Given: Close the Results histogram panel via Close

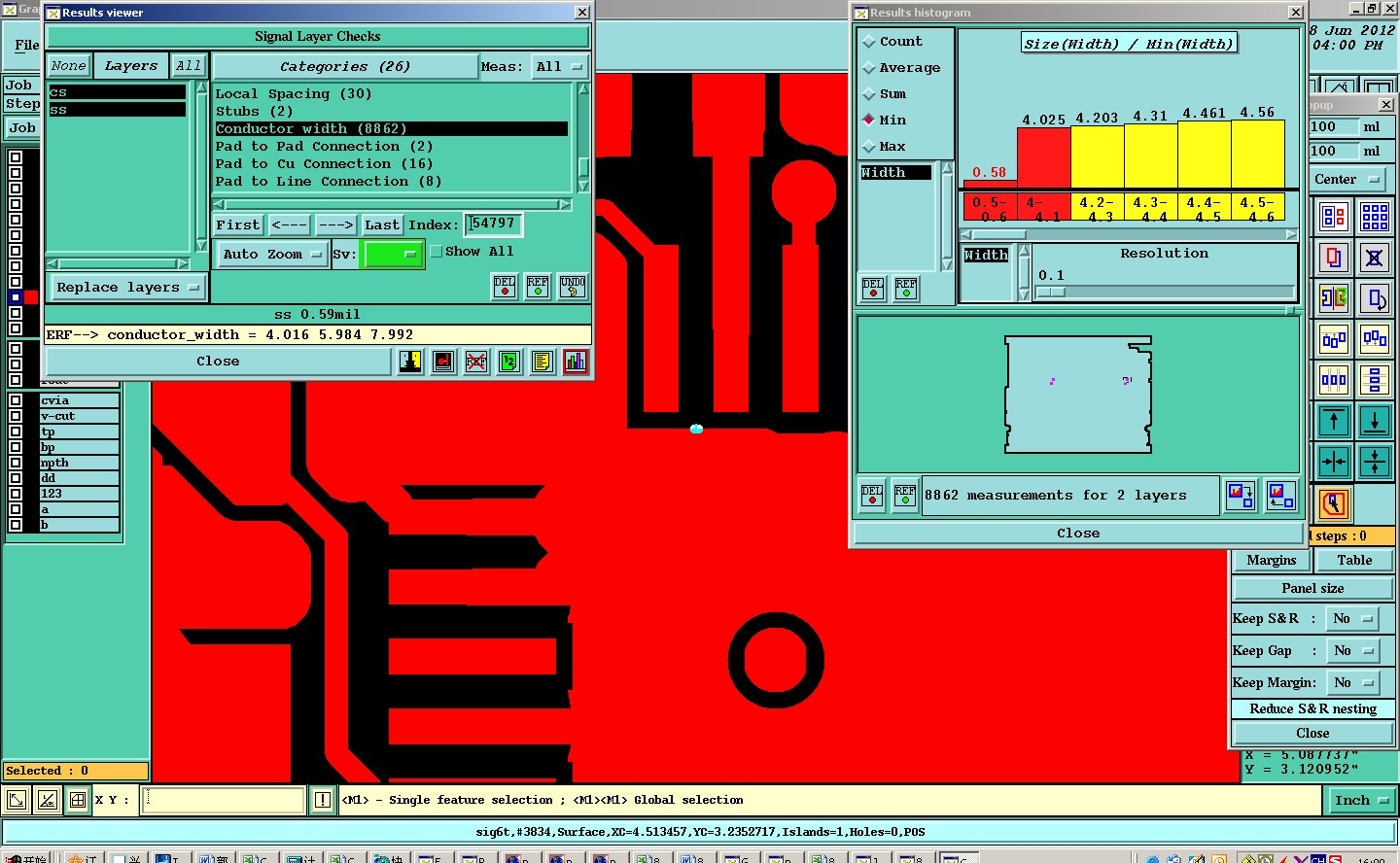Looking at the screenshot, I should (x=1078, y=534).
